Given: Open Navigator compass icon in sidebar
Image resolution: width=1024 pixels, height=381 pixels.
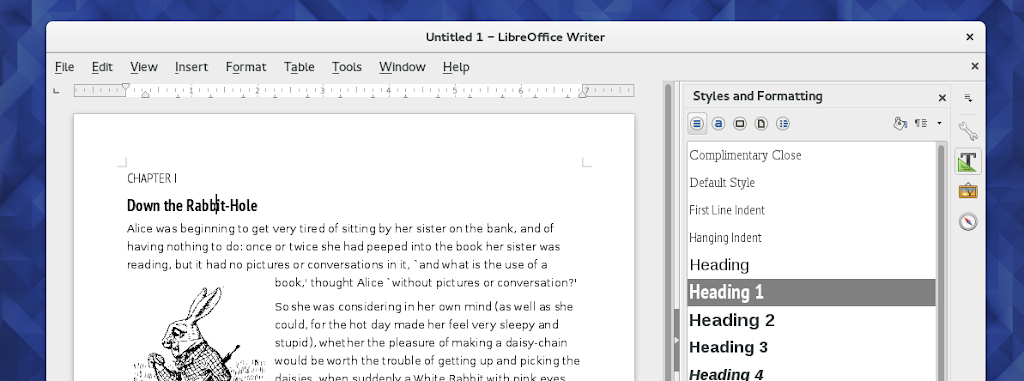Looking at the screenshot, I should 968,222.
